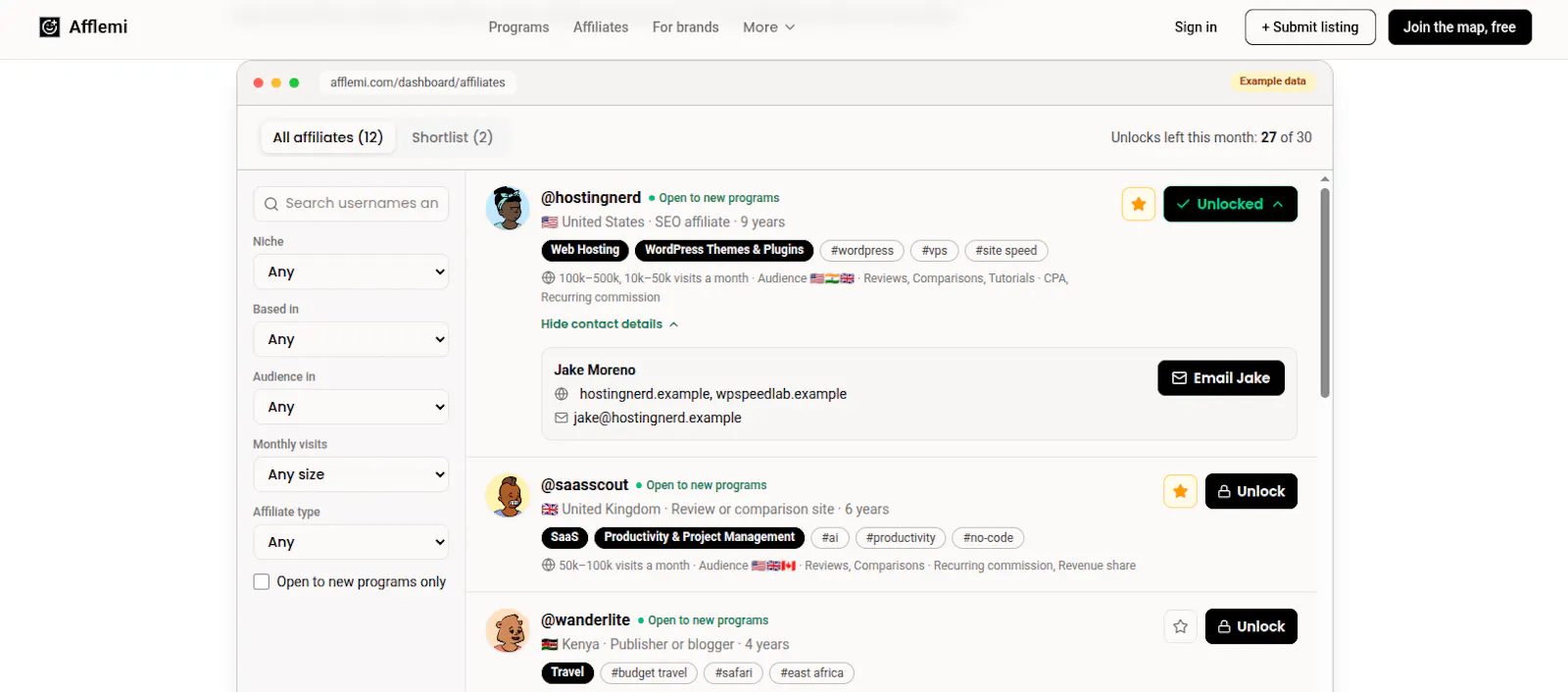Image resolution: width=1568 pixels, height=692 pixels.
Task: Toggle shortlist star for @saasscout
Action: point(1180,491)
